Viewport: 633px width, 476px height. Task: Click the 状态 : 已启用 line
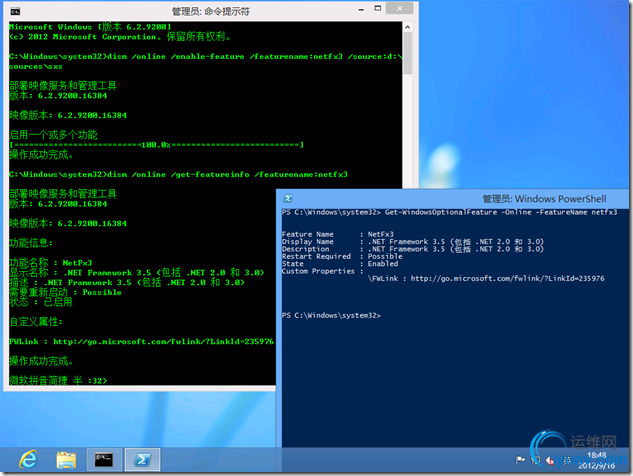coord(41,302)
